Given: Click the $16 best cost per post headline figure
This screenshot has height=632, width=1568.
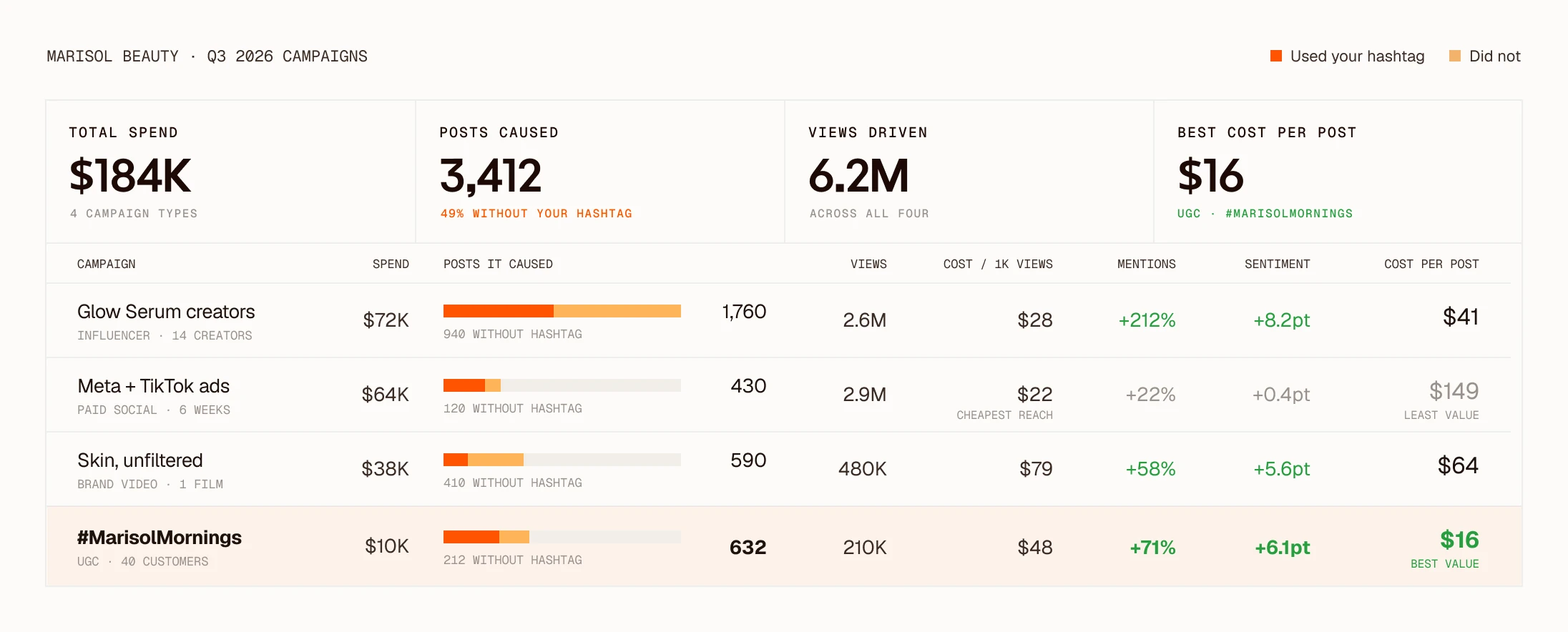Looking at the screenshot, I should [x=1210, y=175].
